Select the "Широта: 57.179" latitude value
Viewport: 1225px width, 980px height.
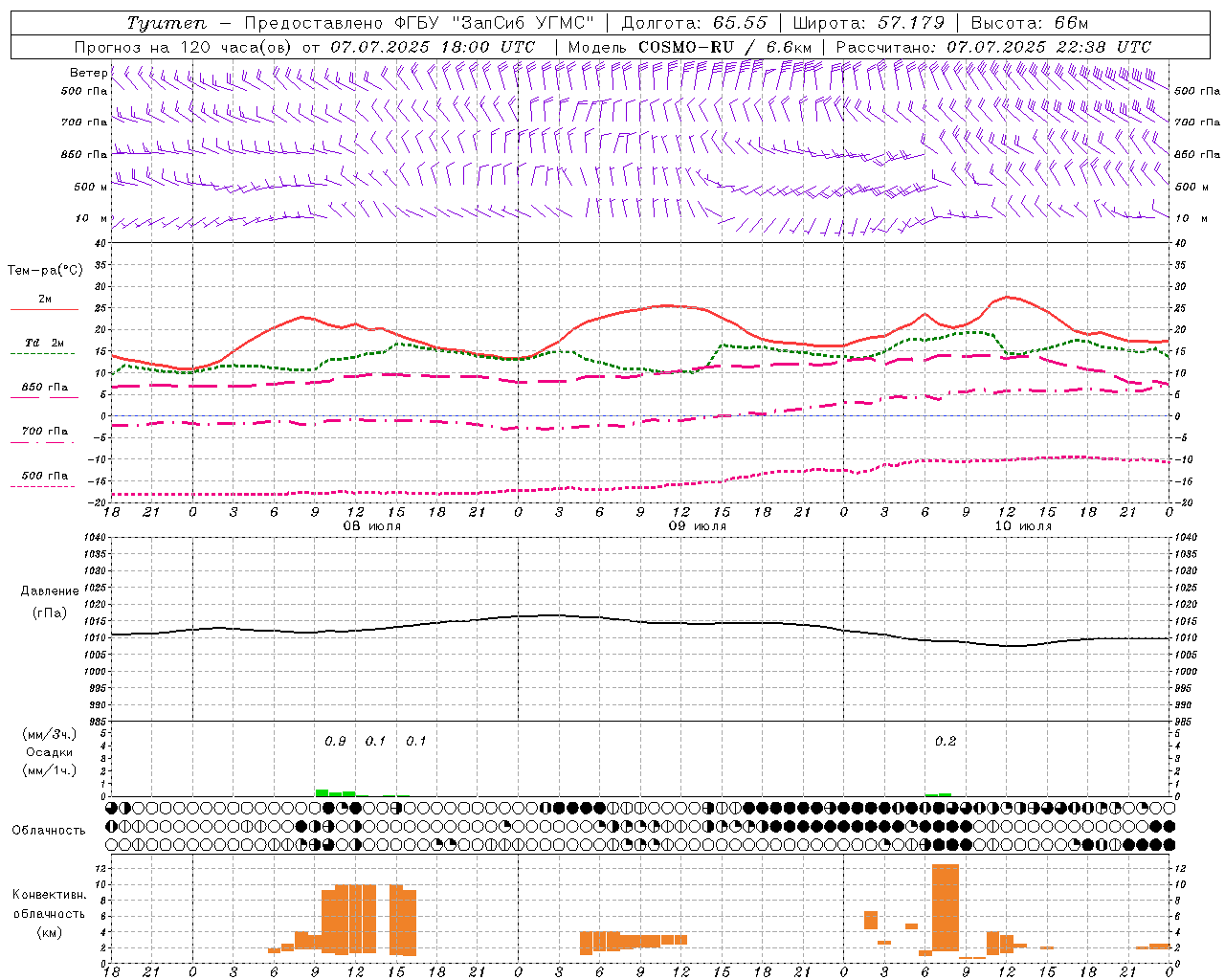point(869,23)
